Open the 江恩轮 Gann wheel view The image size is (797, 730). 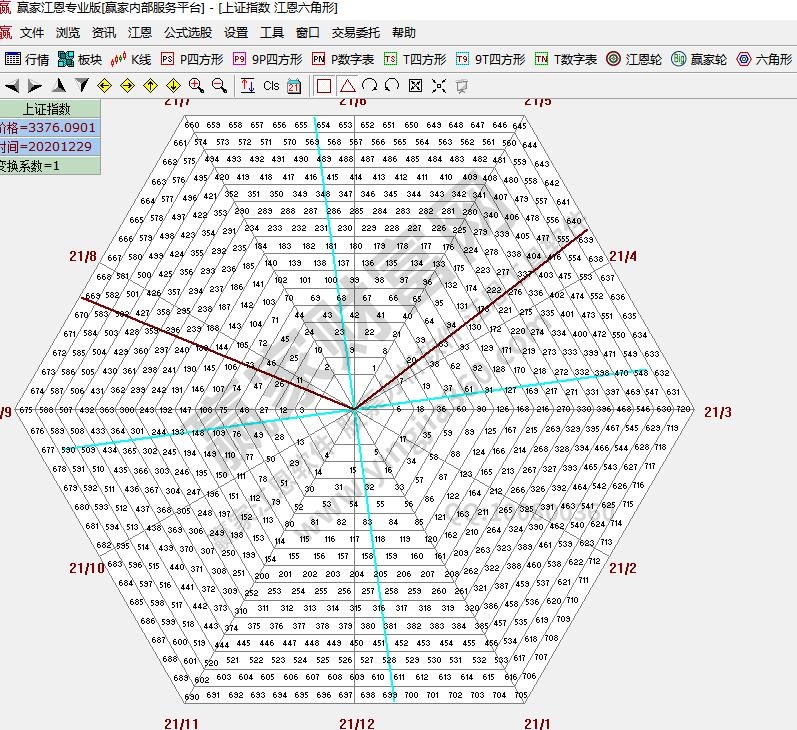point(633,60)
